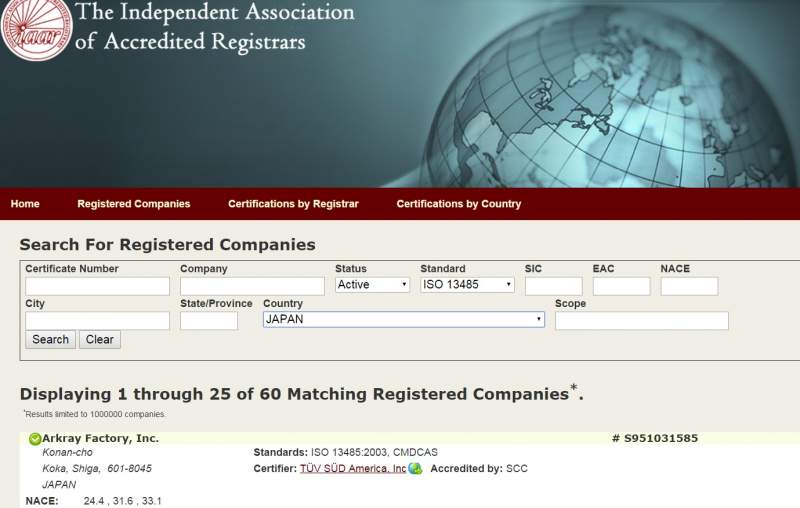Click the green checkmark beside Arkray Factory
The height and width of the screenshot is (508, 800).
click(35, 439)
